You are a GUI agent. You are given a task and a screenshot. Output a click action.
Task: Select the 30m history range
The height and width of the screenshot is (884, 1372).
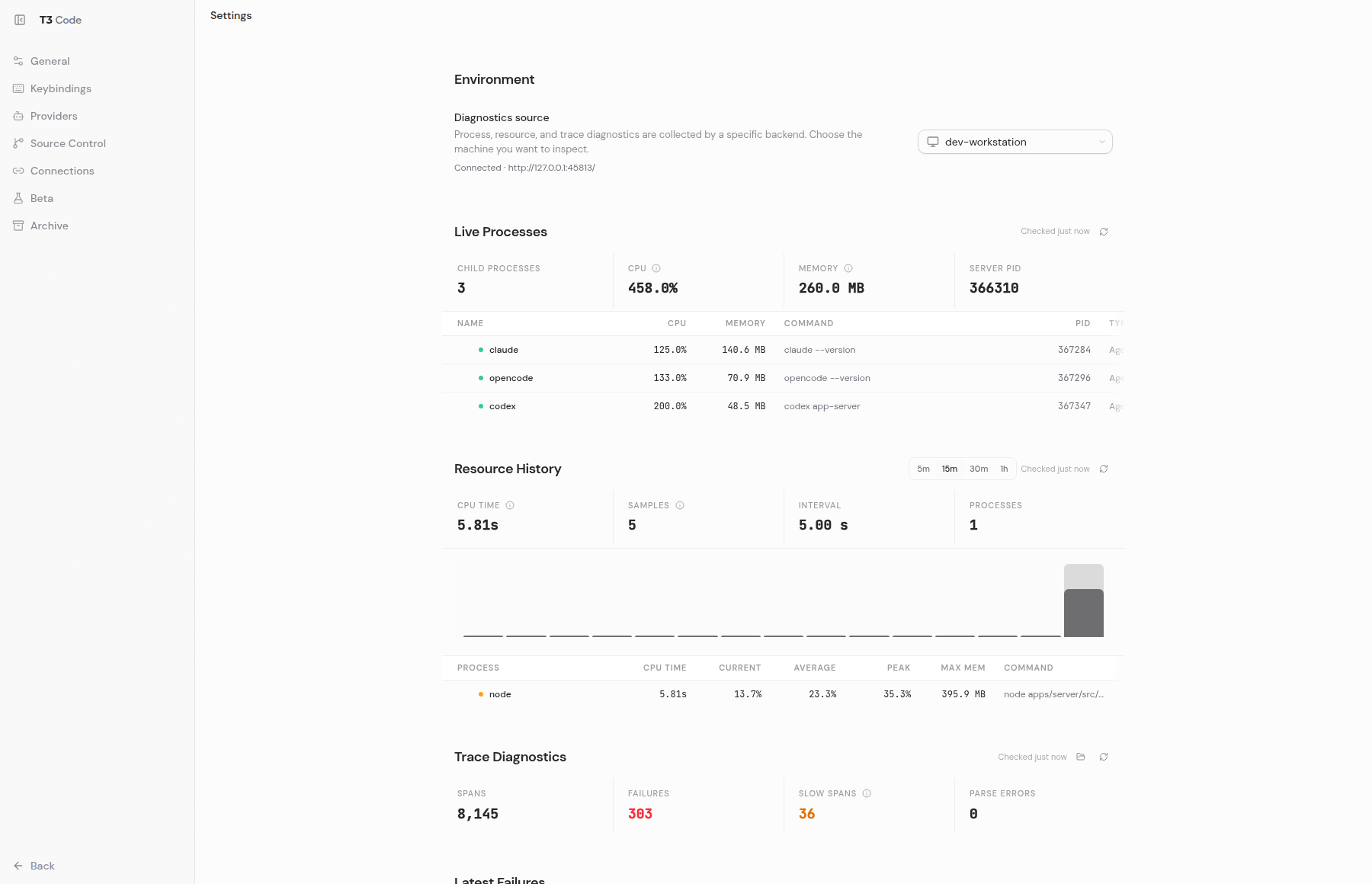tap(979, 469)
